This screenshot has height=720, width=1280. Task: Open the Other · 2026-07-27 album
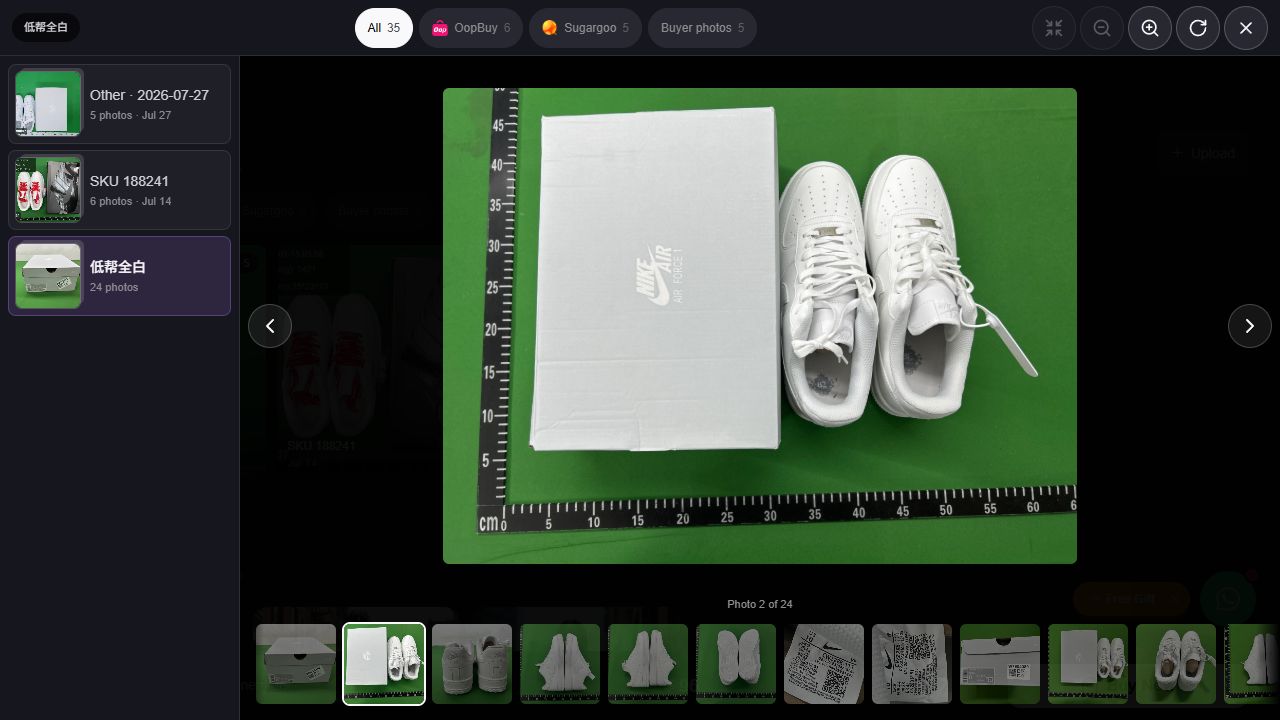(120, 104)
